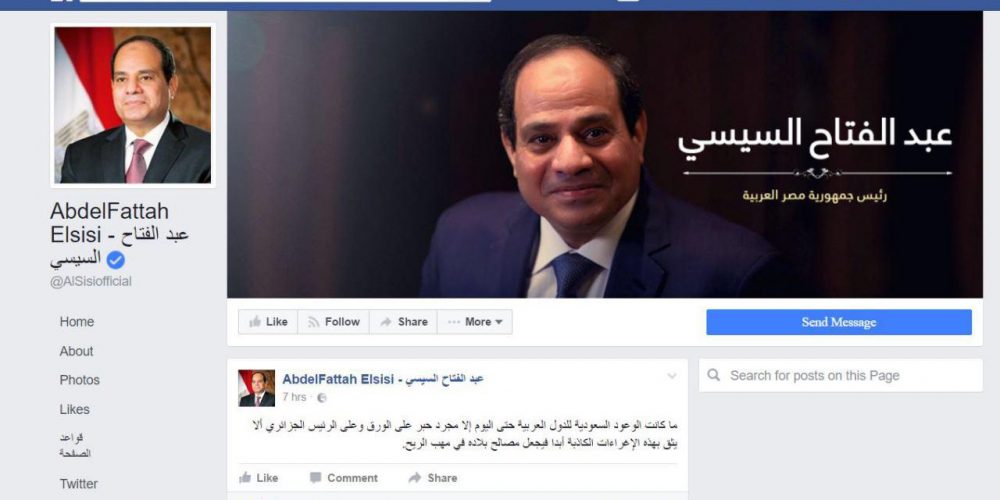The image size is (1000, 500).
Task: Select Photos in the left sidebar
Action: pyautogui.click(x=80, y=380)
